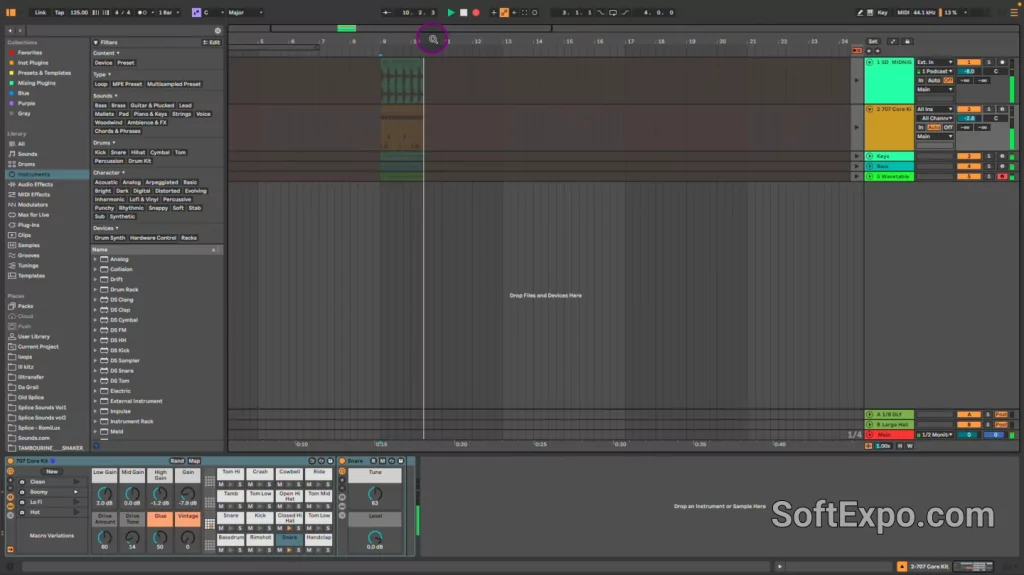Toggle the Snare device activator
The image size is (1024, 575).
pyautogui.click(x=342, y=461)
